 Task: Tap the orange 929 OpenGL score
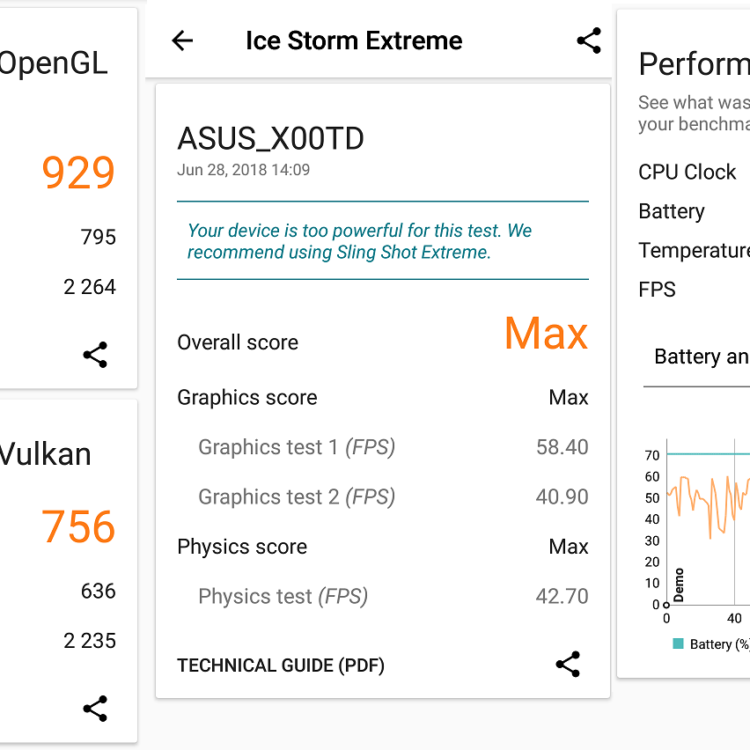(x=79, y=173)
